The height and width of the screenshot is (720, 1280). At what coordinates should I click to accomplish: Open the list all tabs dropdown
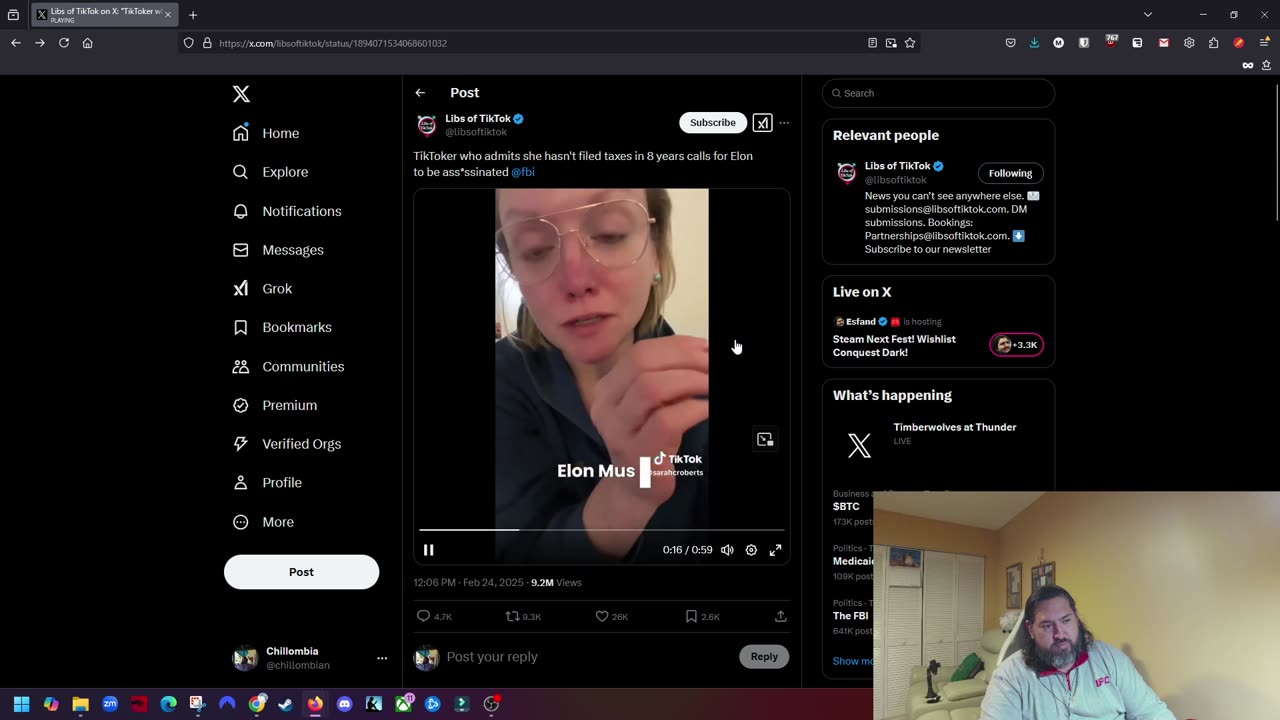coord(1148,15)
